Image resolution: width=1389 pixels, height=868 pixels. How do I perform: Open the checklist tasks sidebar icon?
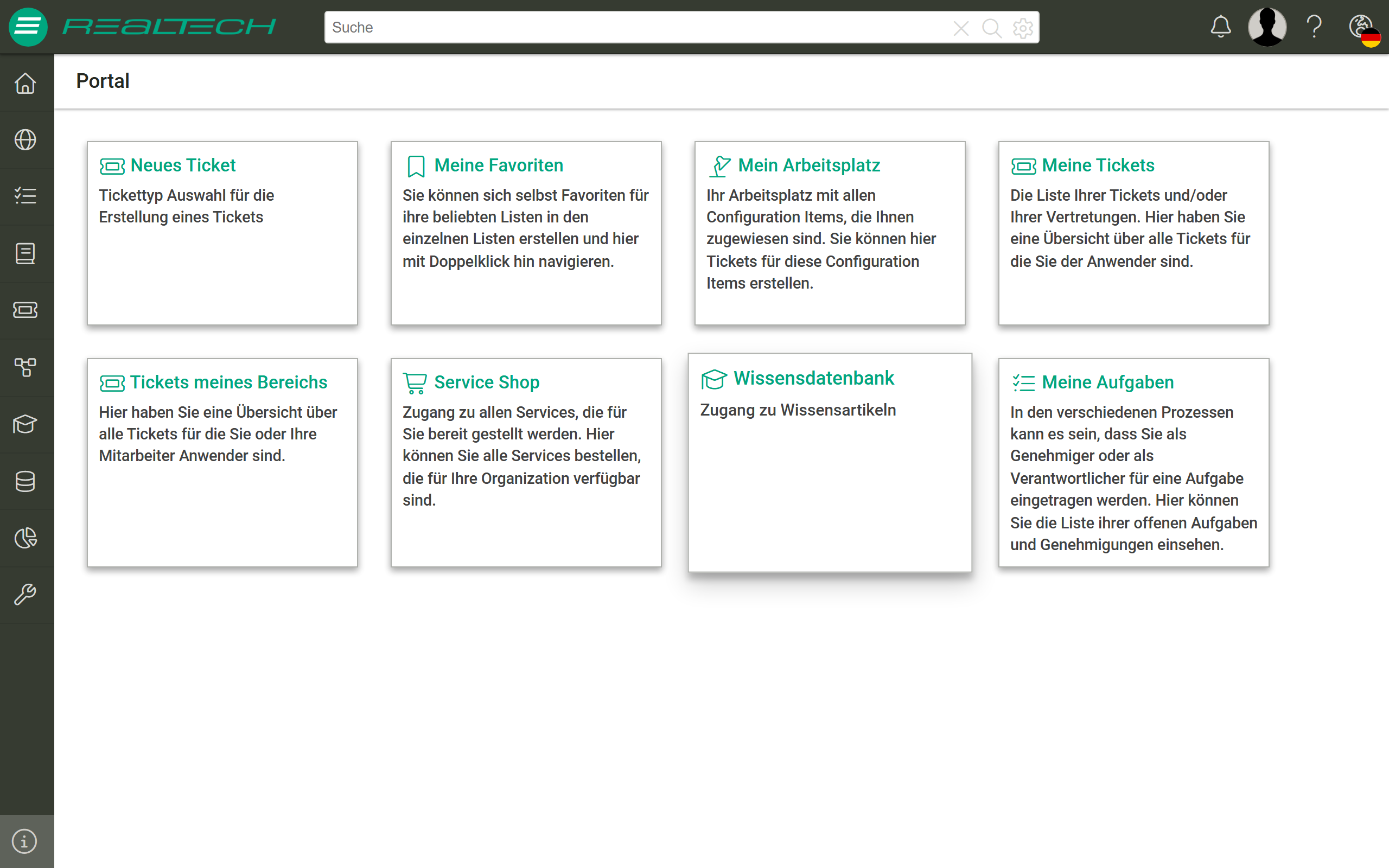[x=26, y=196]
